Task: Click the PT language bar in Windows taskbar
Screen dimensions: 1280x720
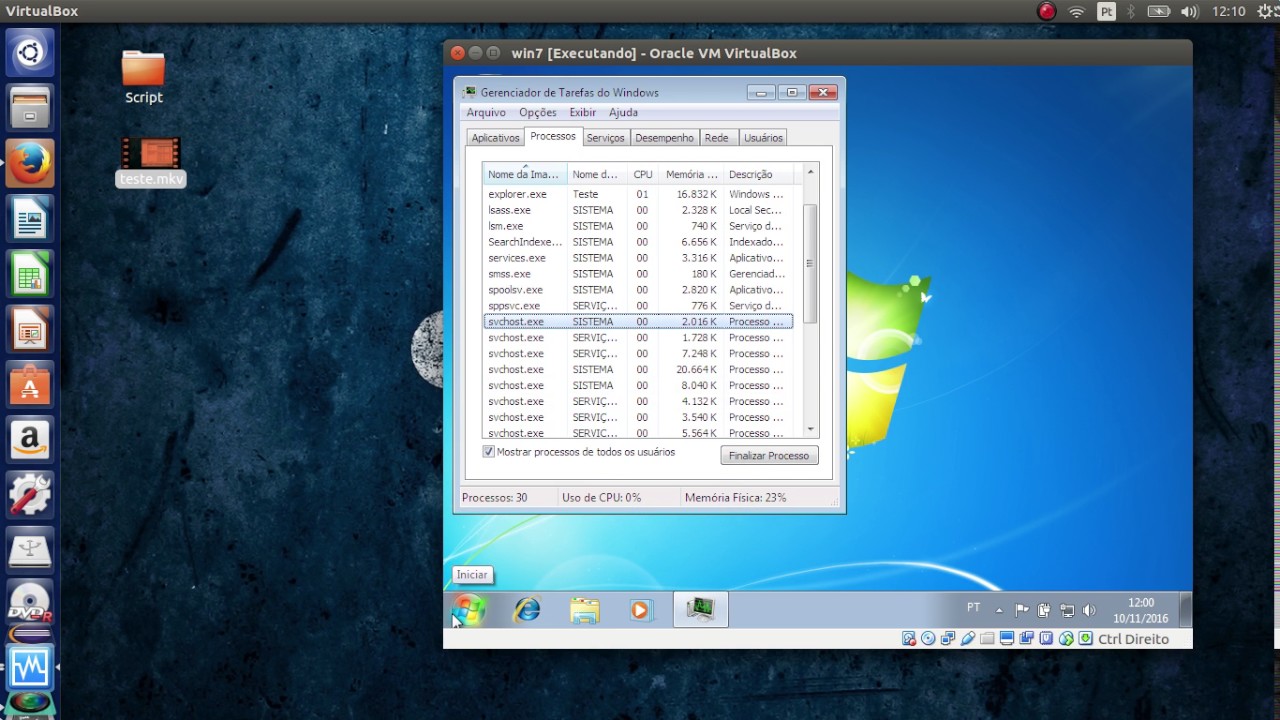Action: point(973,608)
